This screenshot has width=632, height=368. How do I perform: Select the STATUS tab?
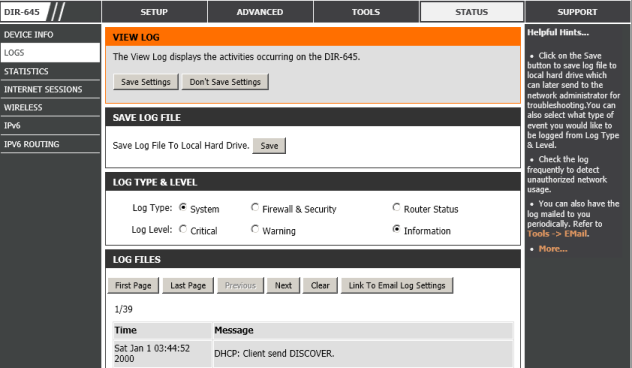pyautogui.click(x=472, y=12)
